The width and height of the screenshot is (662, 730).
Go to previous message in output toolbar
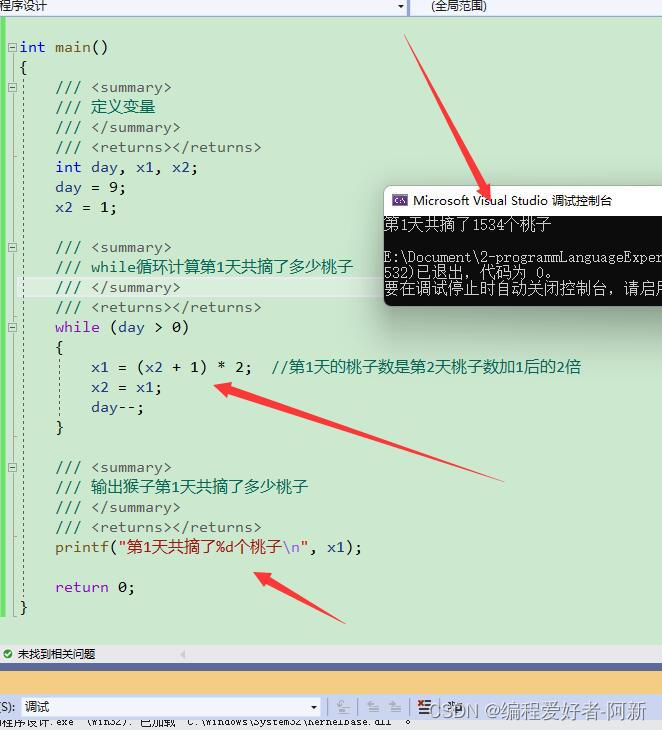click(x=373, y=707)
